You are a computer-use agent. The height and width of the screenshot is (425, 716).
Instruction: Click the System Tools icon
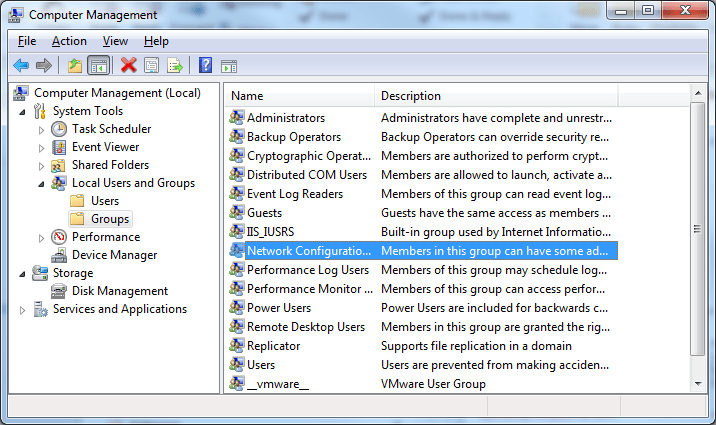click(40, 111)
